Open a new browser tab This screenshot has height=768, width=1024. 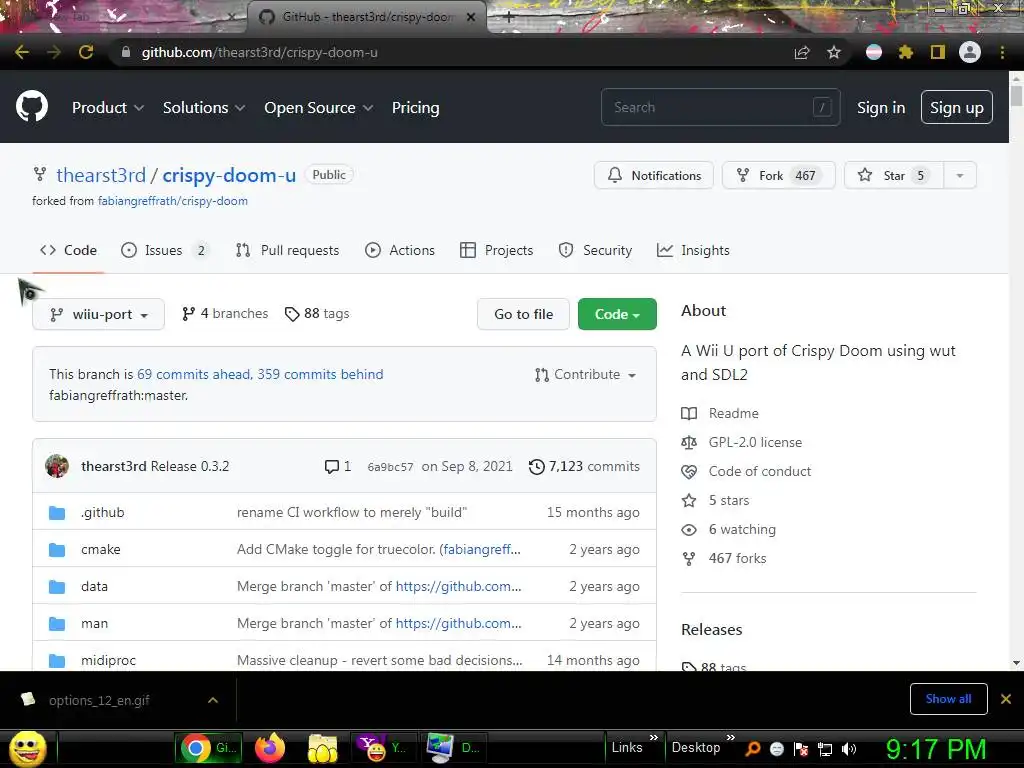coord(509,17)
